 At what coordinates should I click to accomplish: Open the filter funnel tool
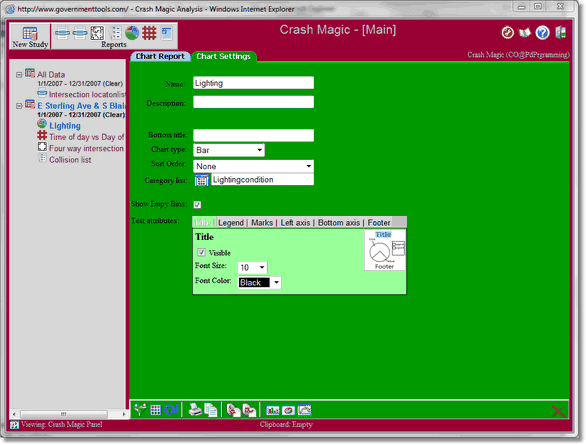click(140, 410)
